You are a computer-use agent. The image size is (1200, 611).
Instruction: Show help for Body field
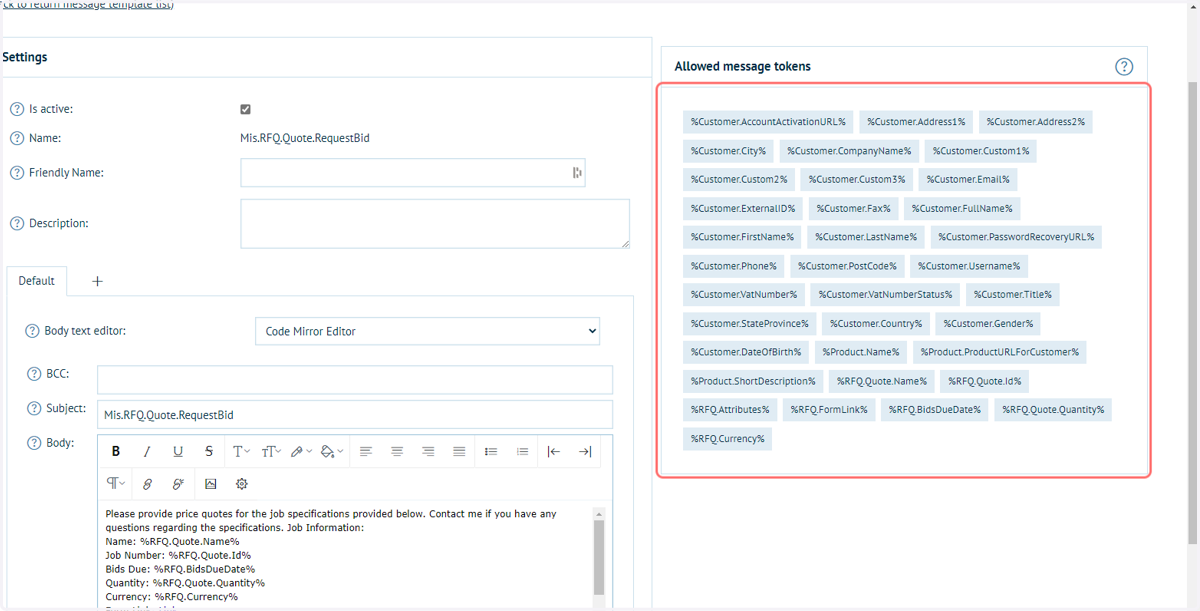(x=34, y=442)
